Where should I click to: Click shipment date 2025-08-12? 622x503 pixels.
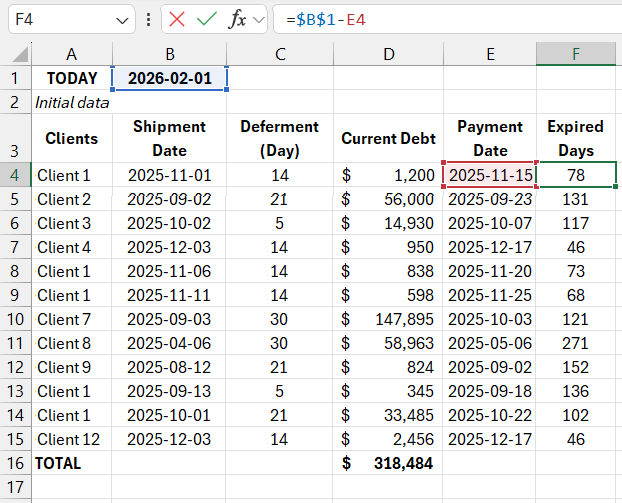point(169,367)
